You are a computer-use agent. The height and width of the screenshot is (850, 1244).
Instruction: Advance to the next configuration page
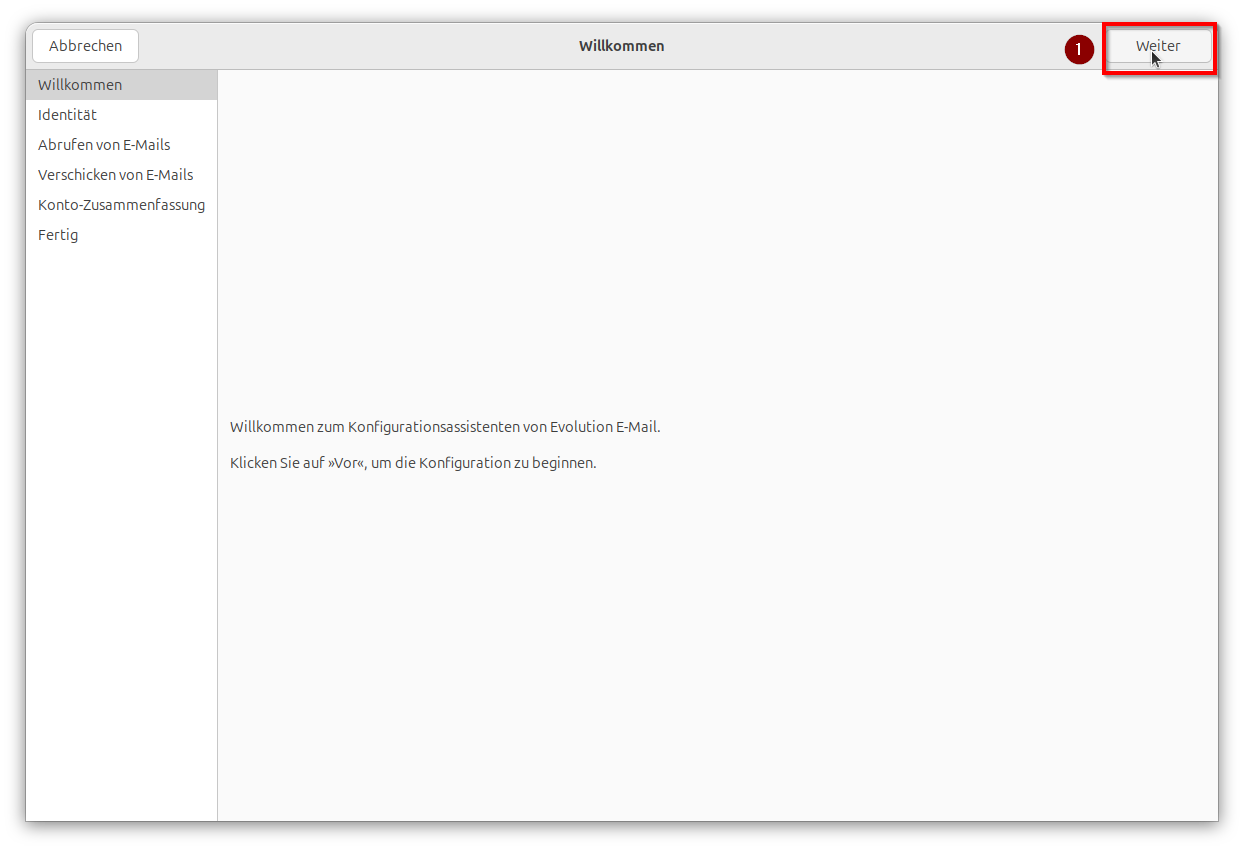click(1158, 46)
